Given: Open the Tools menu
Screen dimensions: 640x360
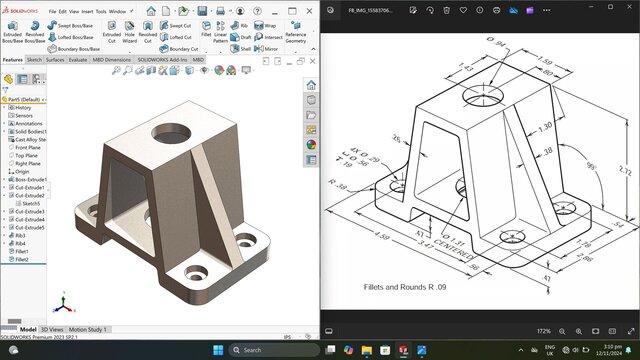Looking at the screenshot, I should 101,11.
